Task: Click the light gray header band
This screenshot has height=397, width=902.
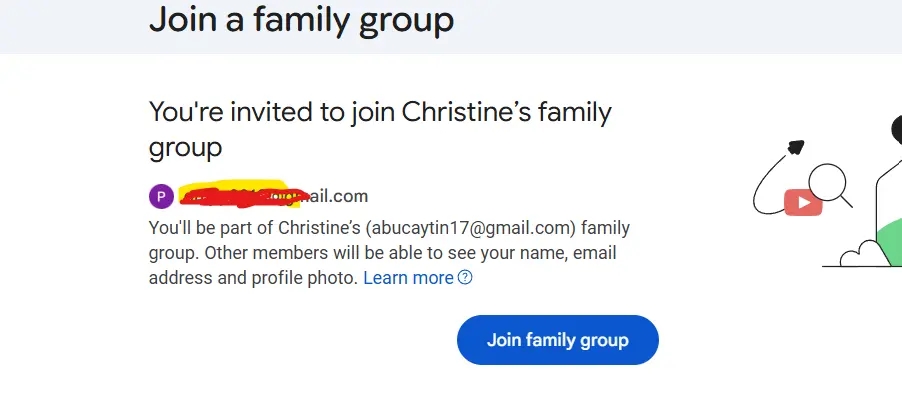Action: [451, 26]
